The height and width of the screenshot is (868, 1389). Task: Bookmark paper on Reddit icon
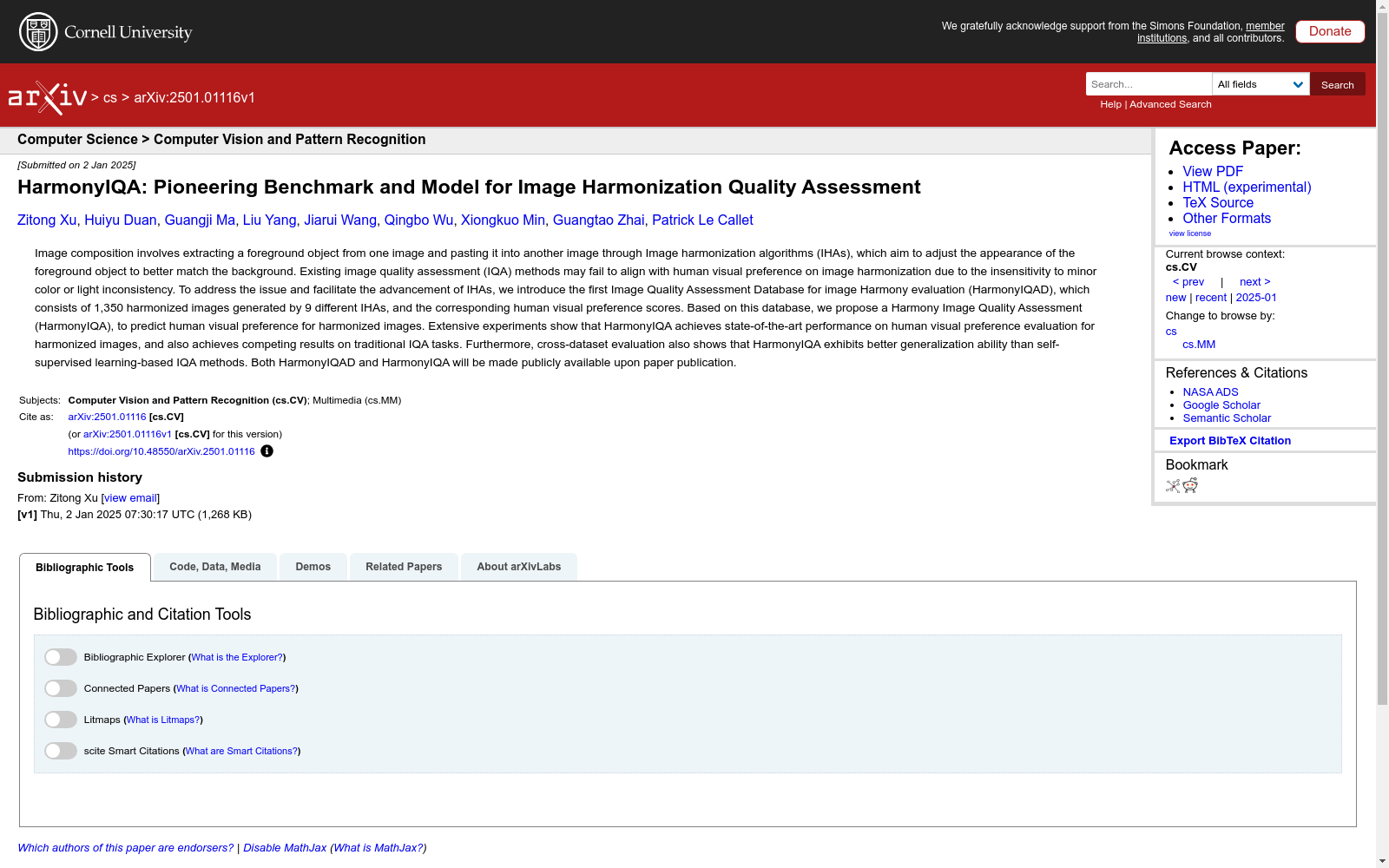(x=1190, y=485)
